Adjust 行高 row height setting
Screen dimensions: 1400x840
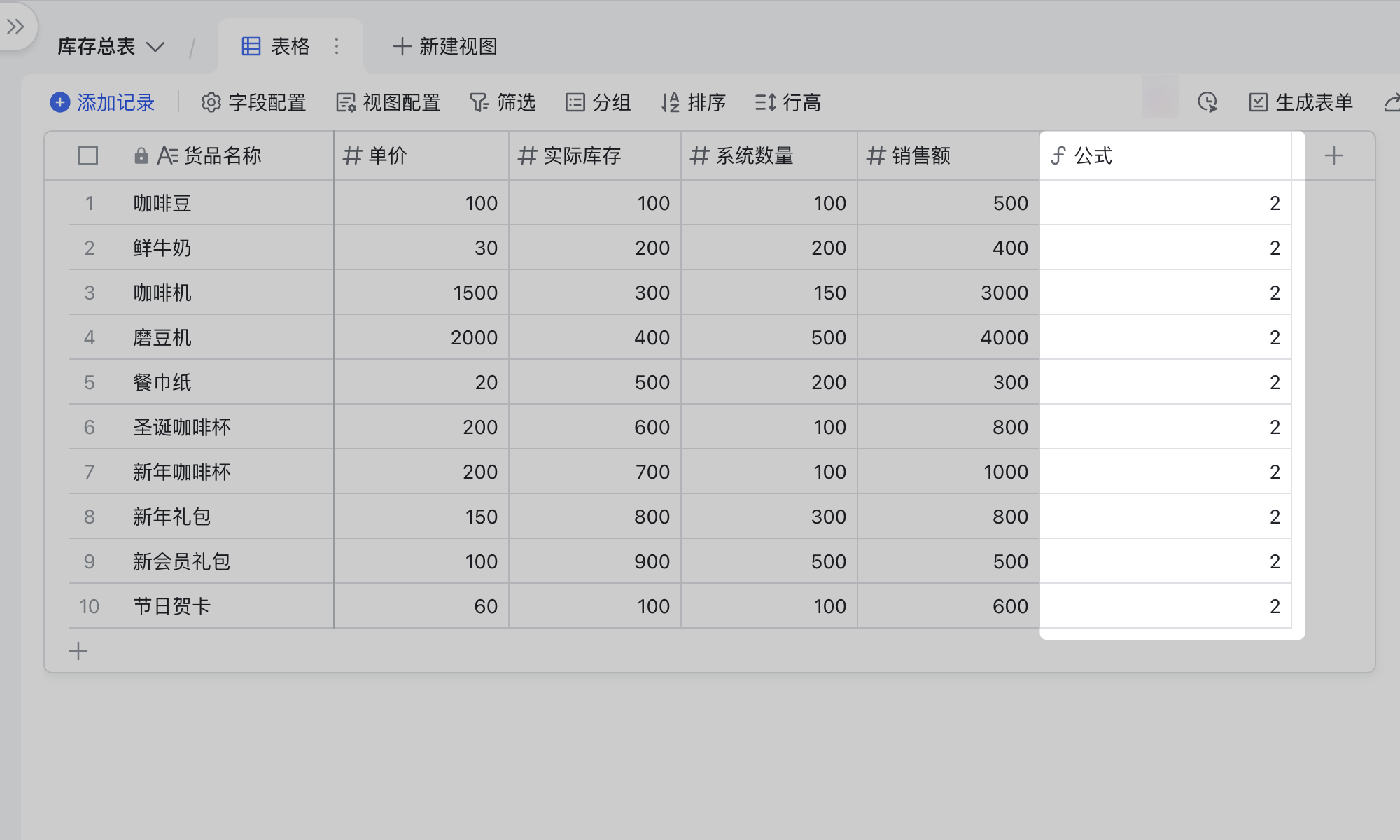point(789,102)
